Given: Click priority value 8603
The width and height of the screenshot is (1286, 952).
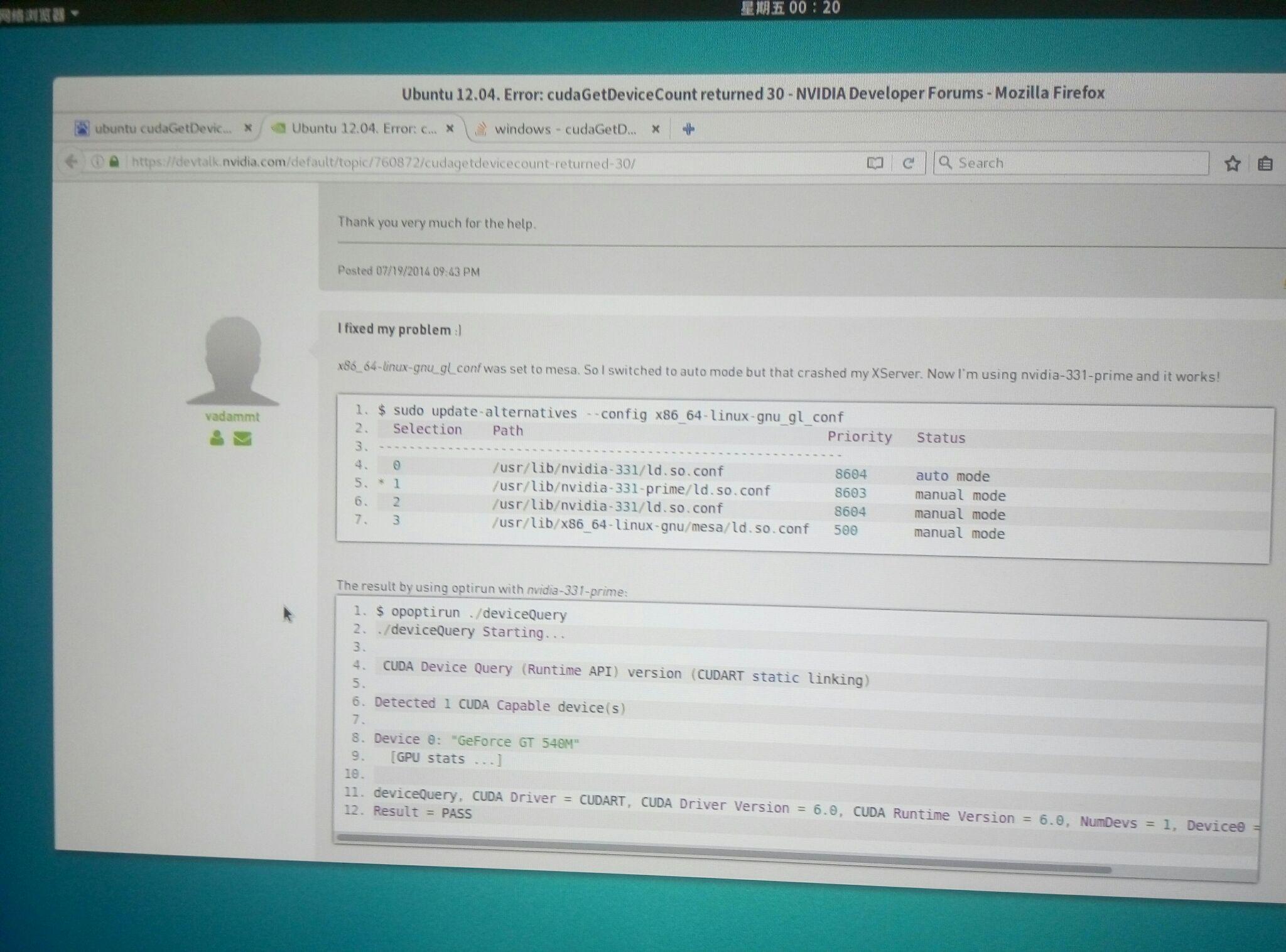Looking at the screenshot, I should (x=850, y=493).
